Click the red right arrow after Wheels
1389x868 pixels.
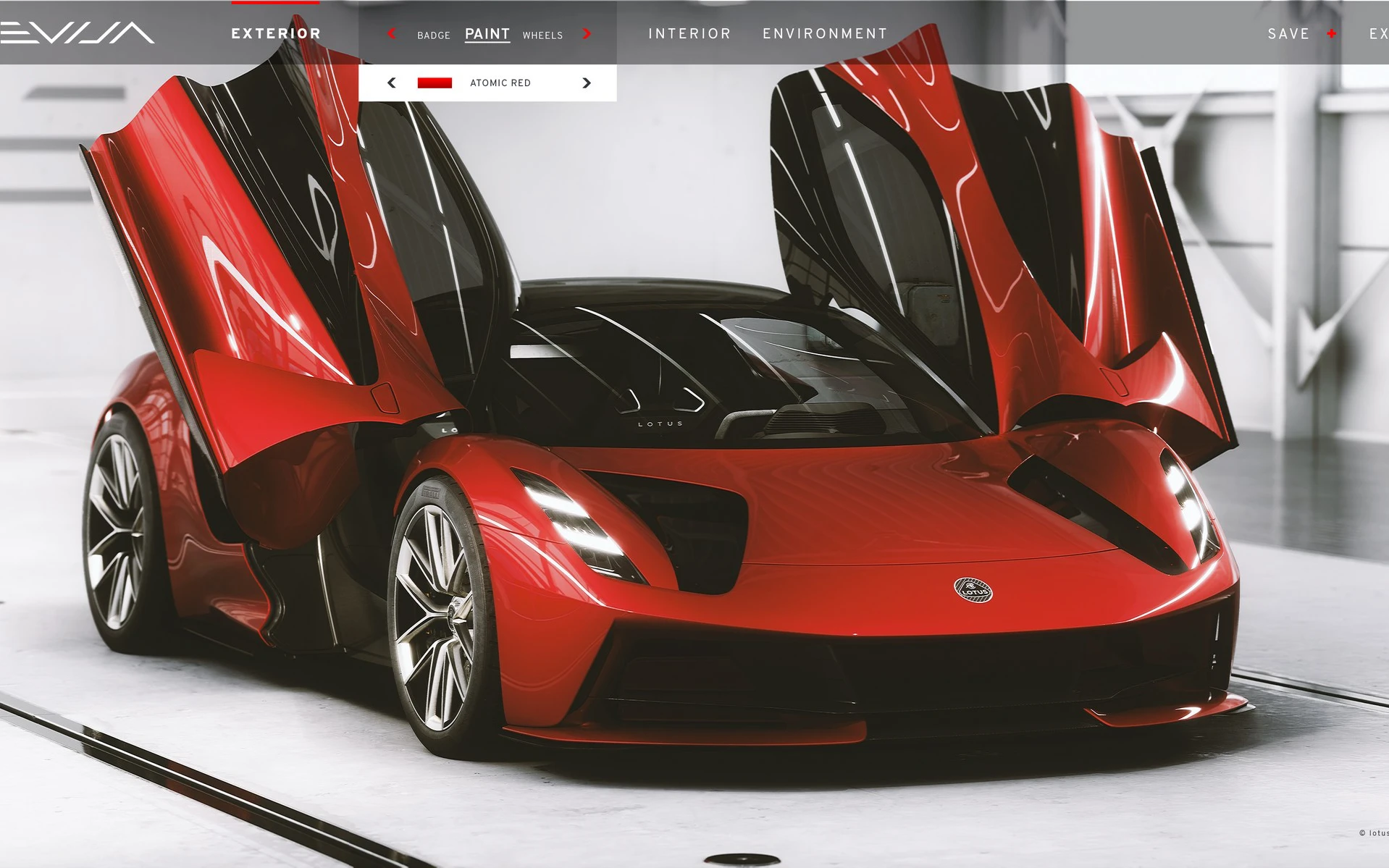click(587, 33)
